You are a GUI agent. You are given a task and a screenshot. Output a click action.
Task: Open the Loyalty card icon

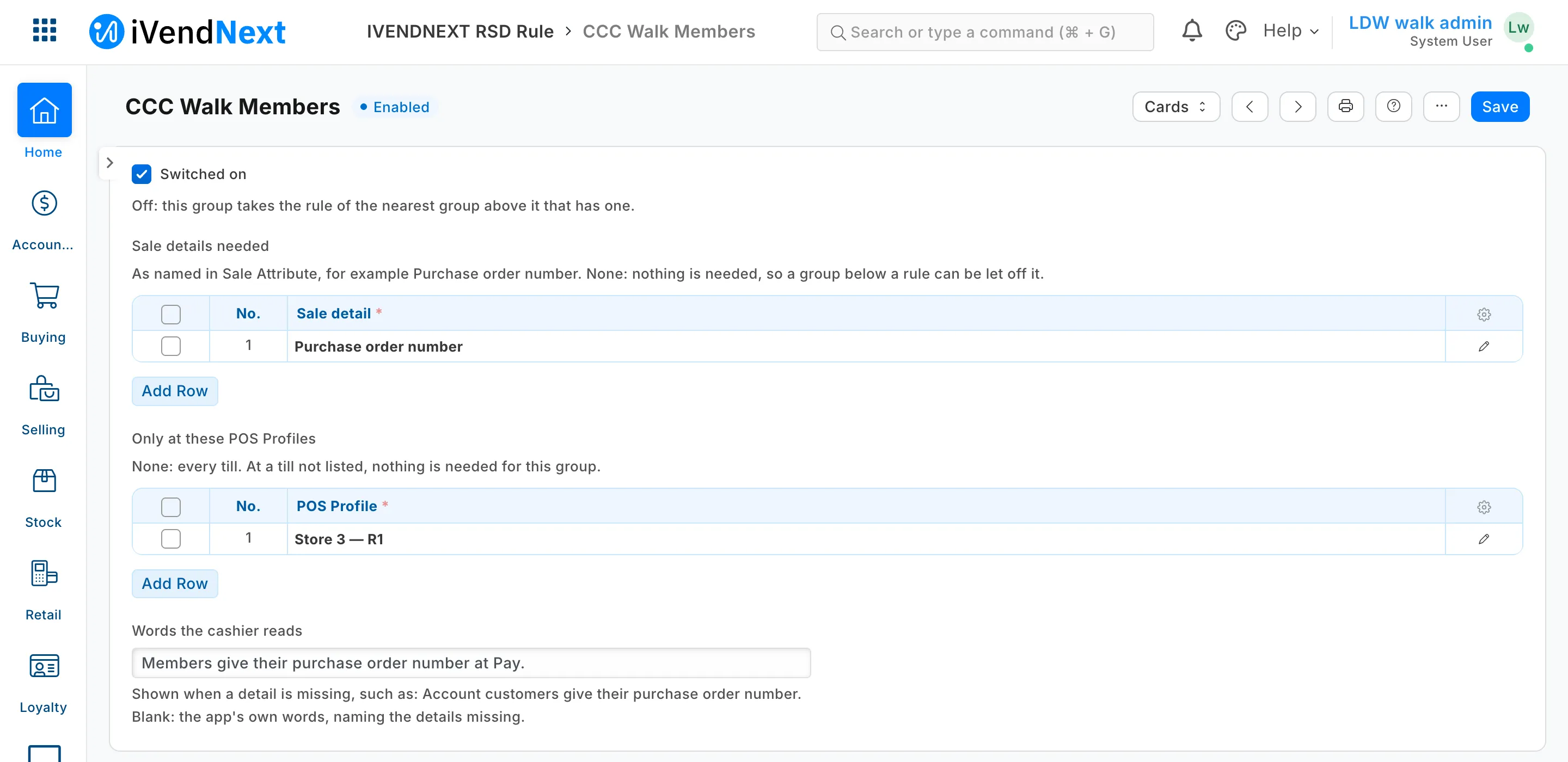pos(44,666)
